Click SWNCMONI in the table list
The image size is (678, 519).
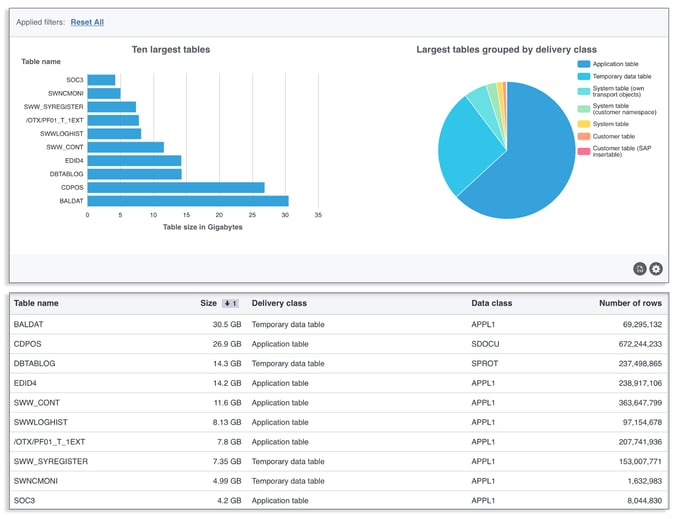35,481
